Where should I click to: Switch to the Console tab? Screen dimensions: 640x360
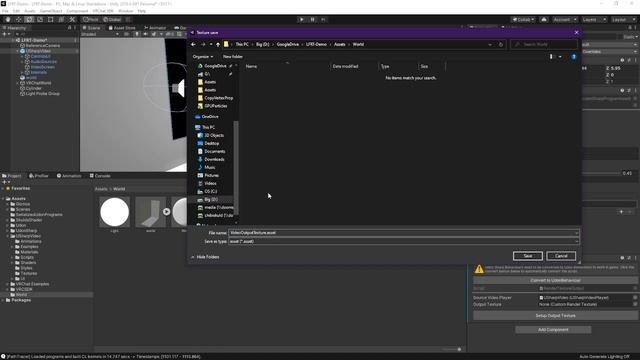(100, 176)
